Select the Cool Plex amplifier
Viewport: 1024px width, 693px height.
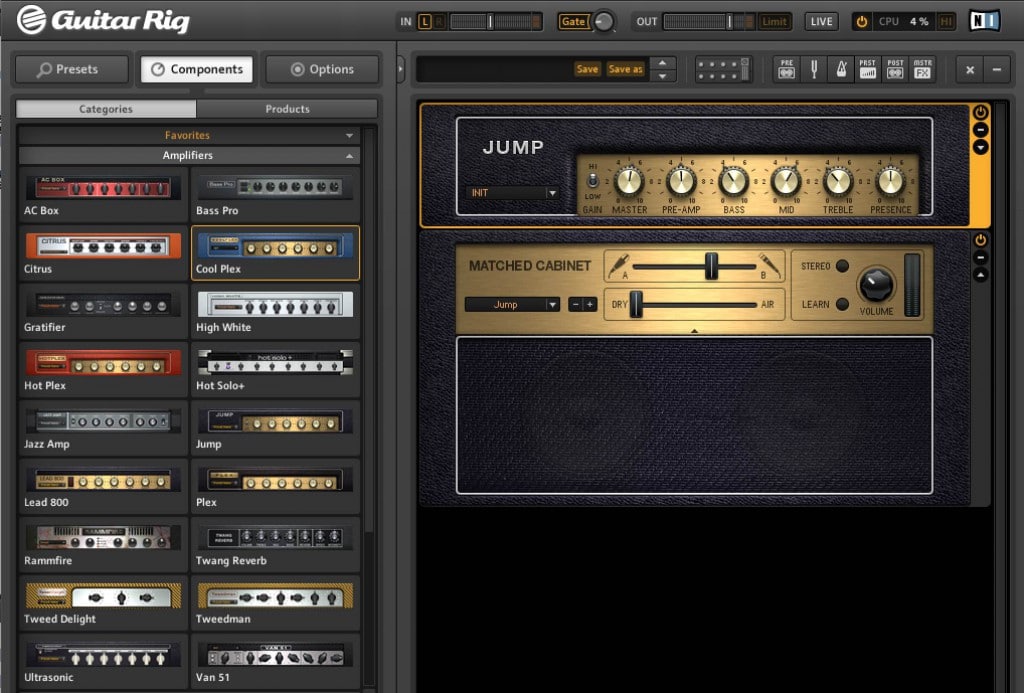point(275,253)
